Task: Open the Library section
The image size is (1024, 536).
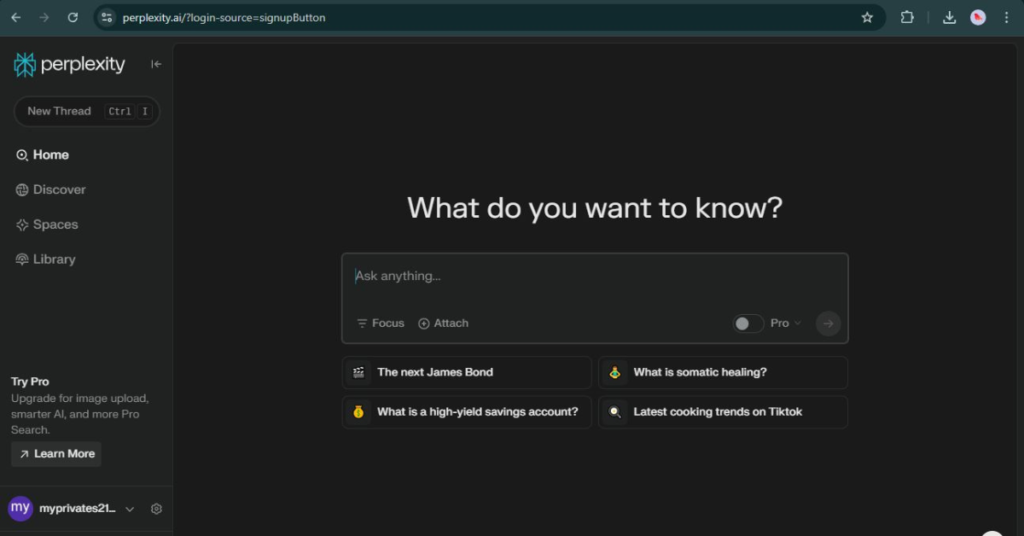Action: tap(46, 259)
